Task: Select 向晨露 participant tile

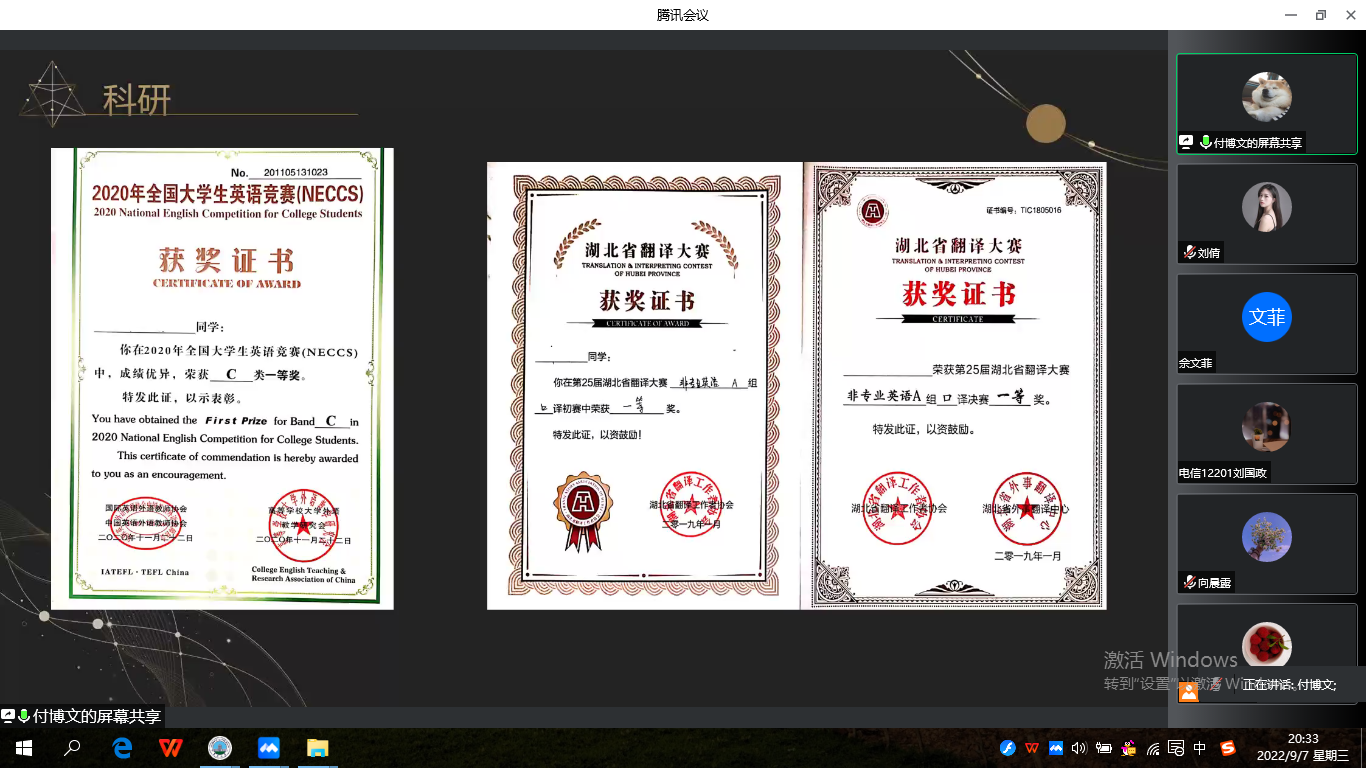Action: click(1266, 543)
